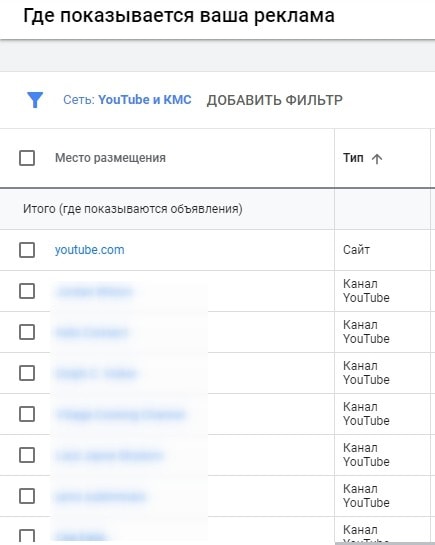Sort by the Тип column header label

(x=353, y=158)
